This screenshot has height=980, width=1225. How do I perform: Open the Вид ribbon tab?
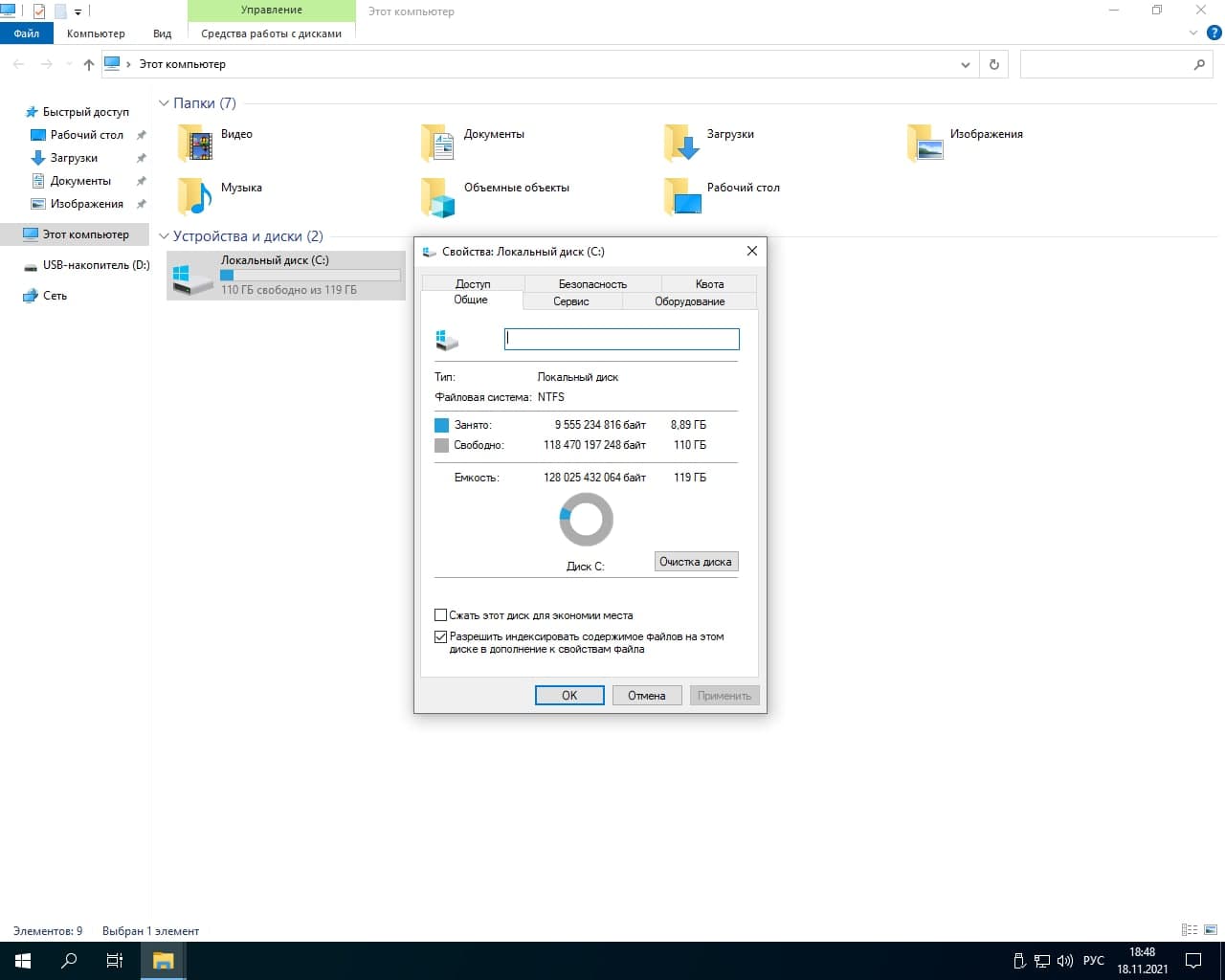[163, 33]
